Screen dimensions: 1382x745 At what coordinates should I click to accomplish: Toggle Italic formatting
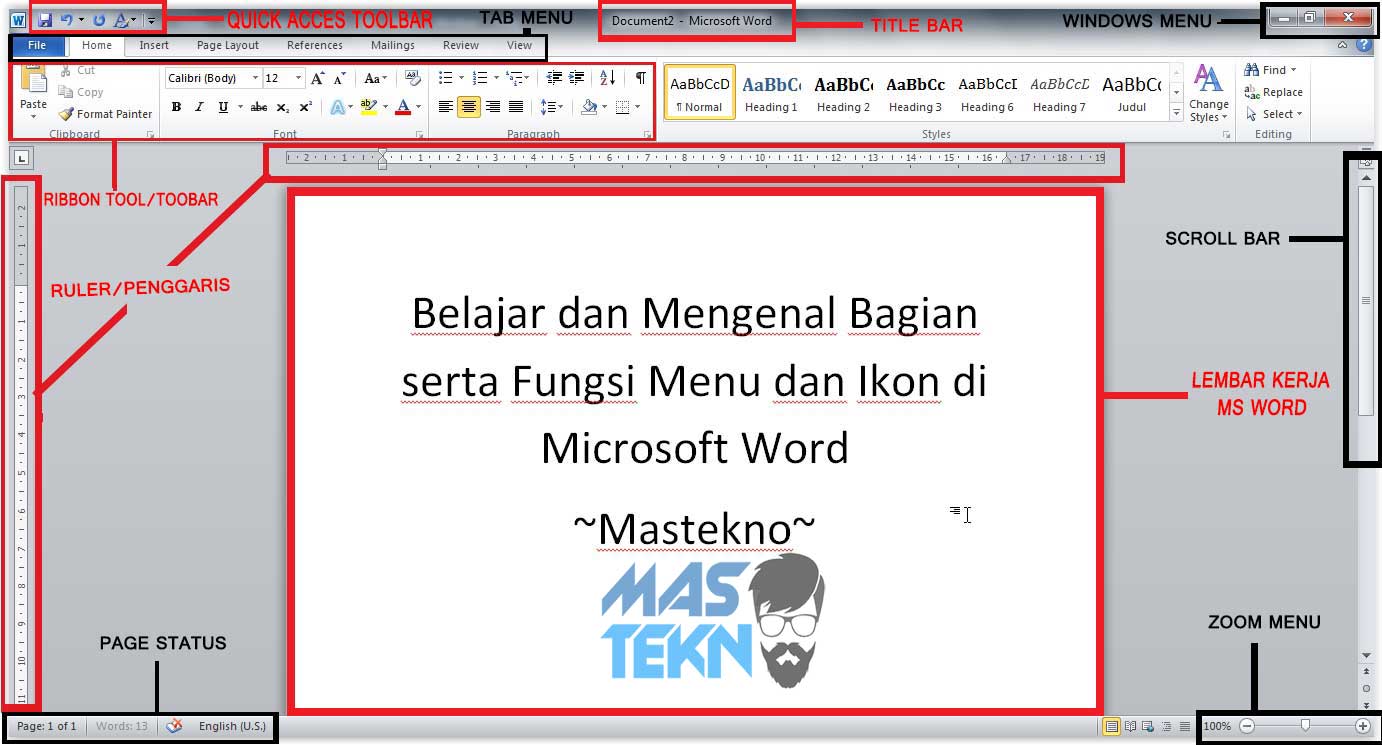click(199, 106)
